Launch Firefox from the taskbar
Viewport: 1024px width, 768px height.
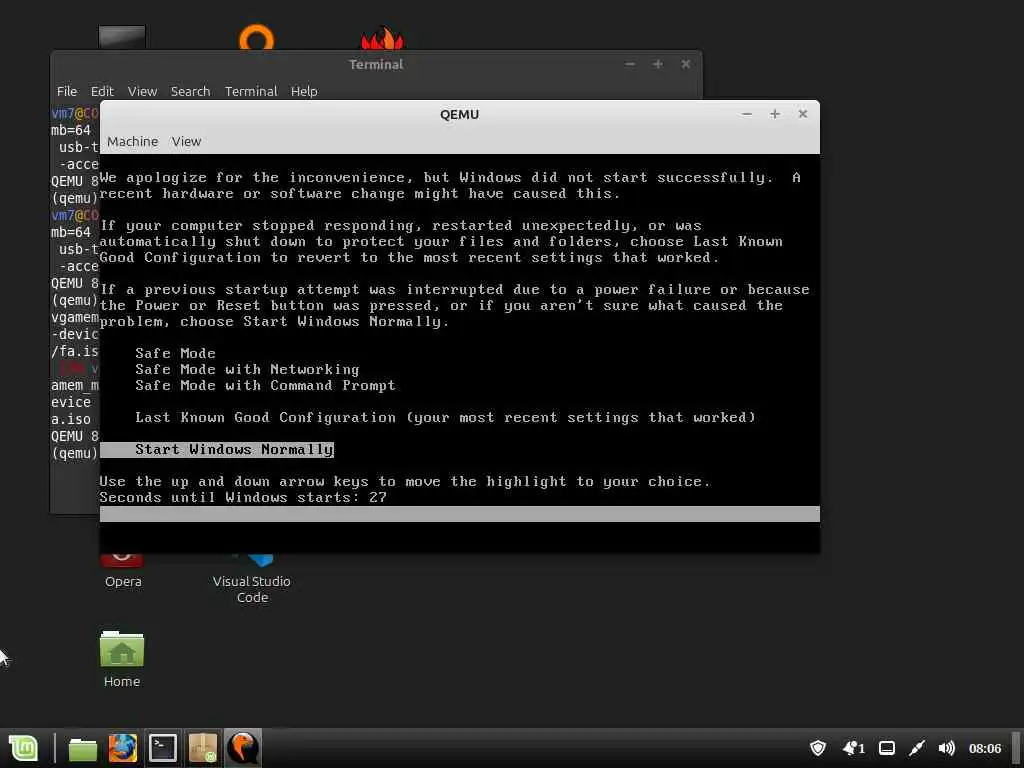coord(123,748)
